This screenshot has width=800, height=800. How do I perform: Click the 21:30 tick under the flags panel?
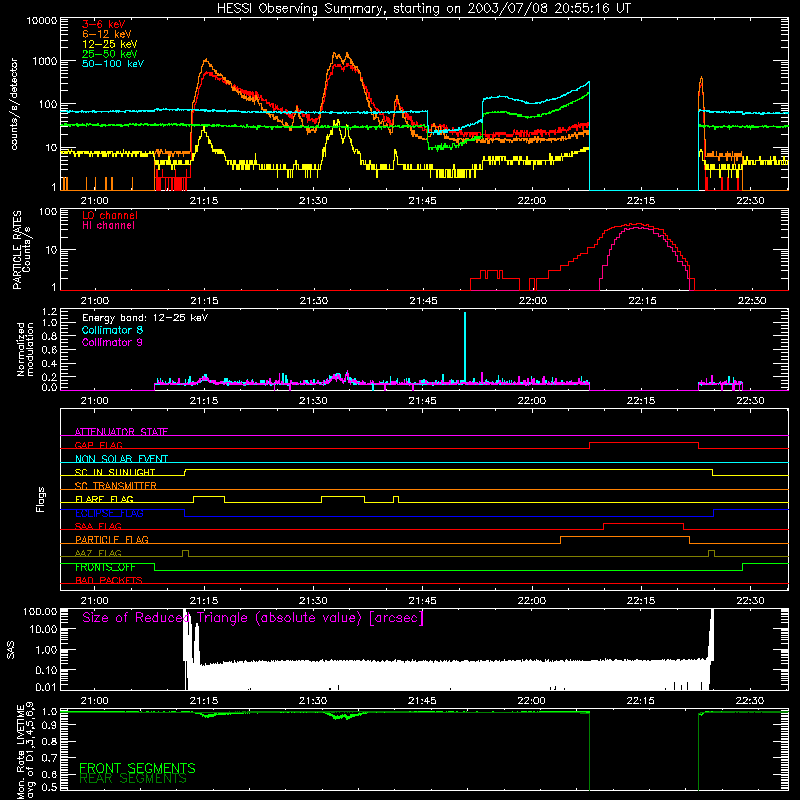(x=313, y=601)
